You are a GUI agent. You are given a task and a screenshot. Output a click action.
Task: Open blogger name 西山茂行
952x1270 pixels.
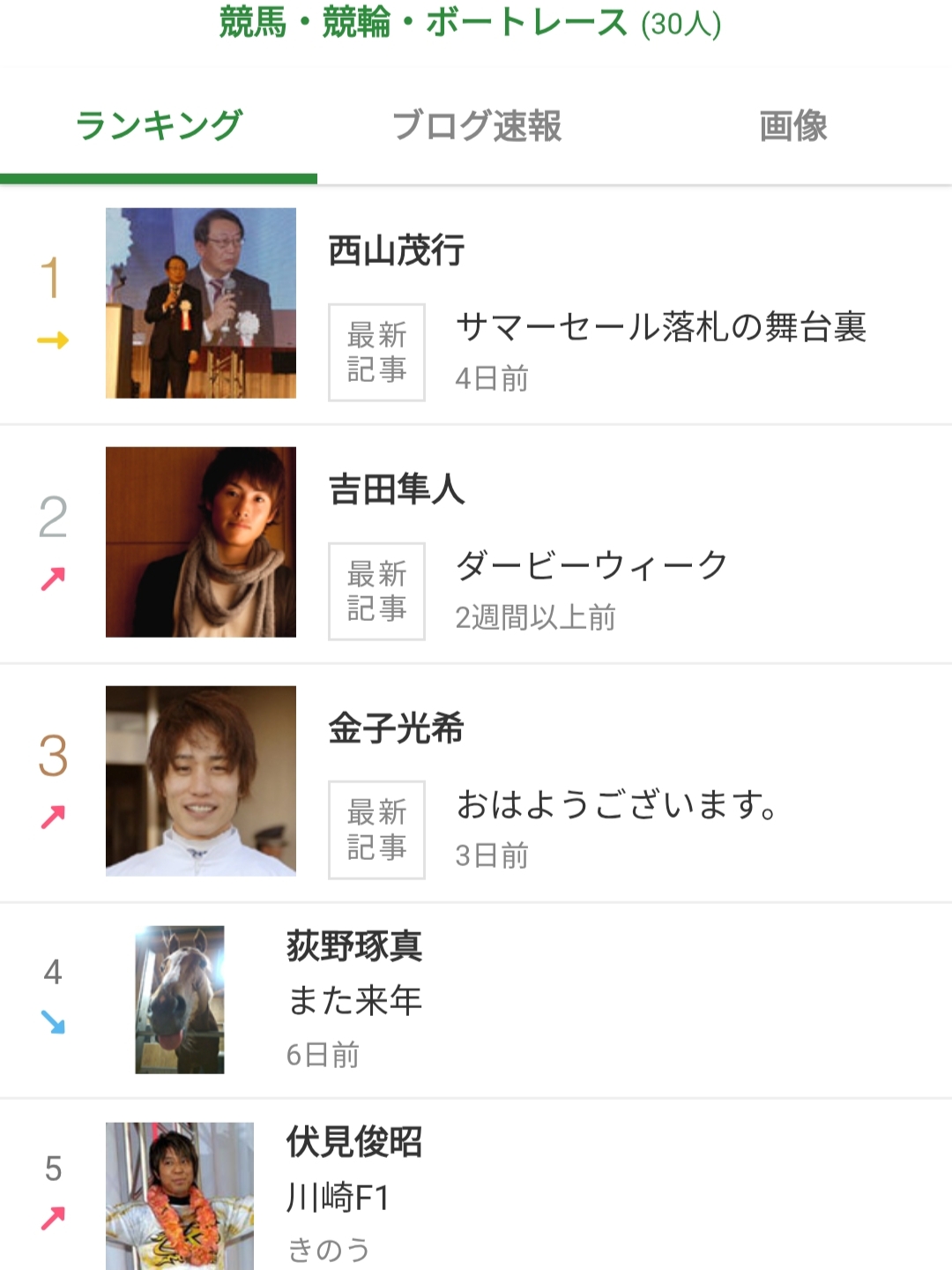[x=397, y=251]
